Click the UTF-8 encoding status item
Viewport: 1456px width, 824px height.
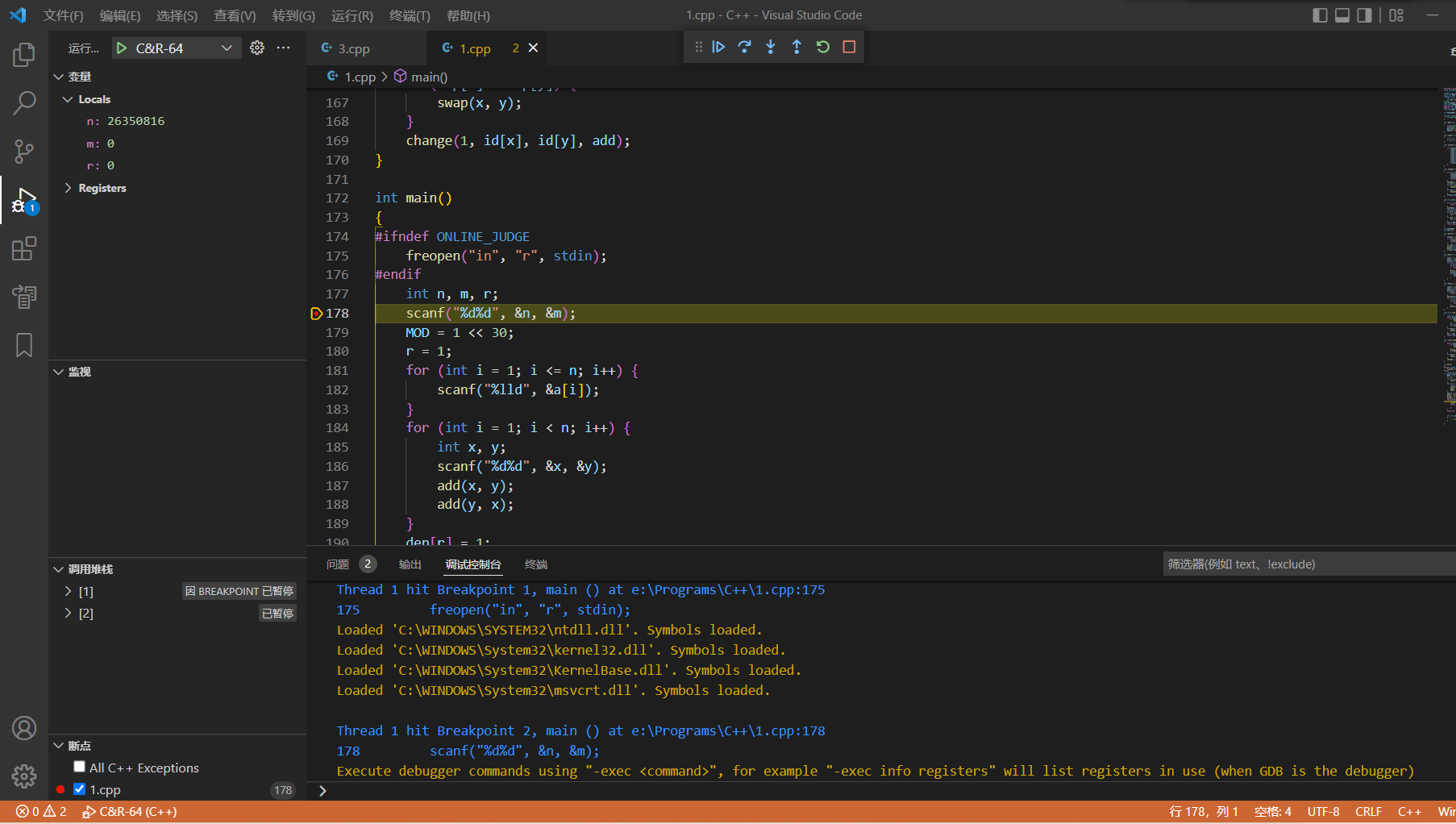coord(1323,812)
